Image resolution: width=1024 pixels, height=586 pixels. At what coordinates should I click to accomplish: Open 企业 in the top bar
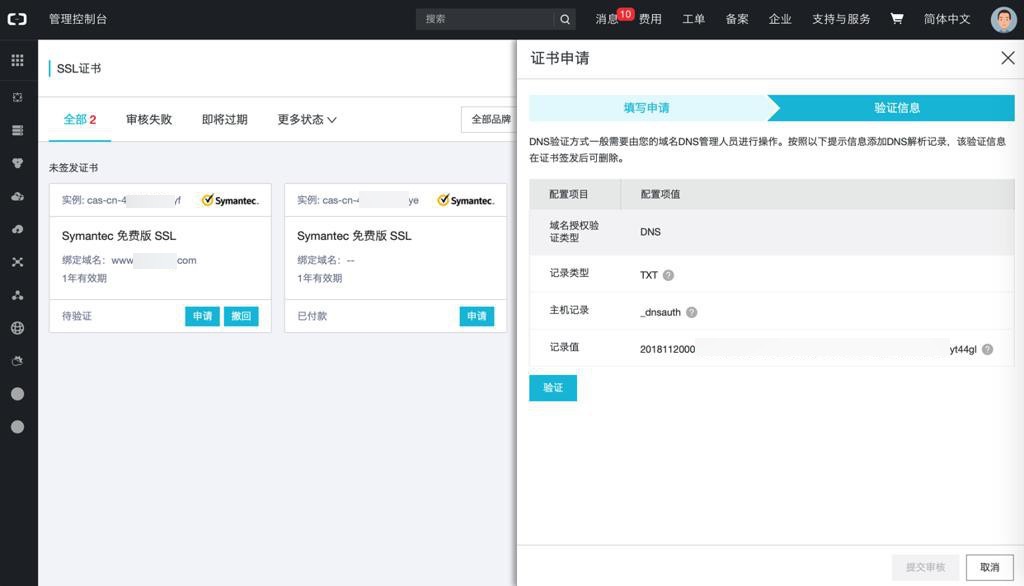780,19
